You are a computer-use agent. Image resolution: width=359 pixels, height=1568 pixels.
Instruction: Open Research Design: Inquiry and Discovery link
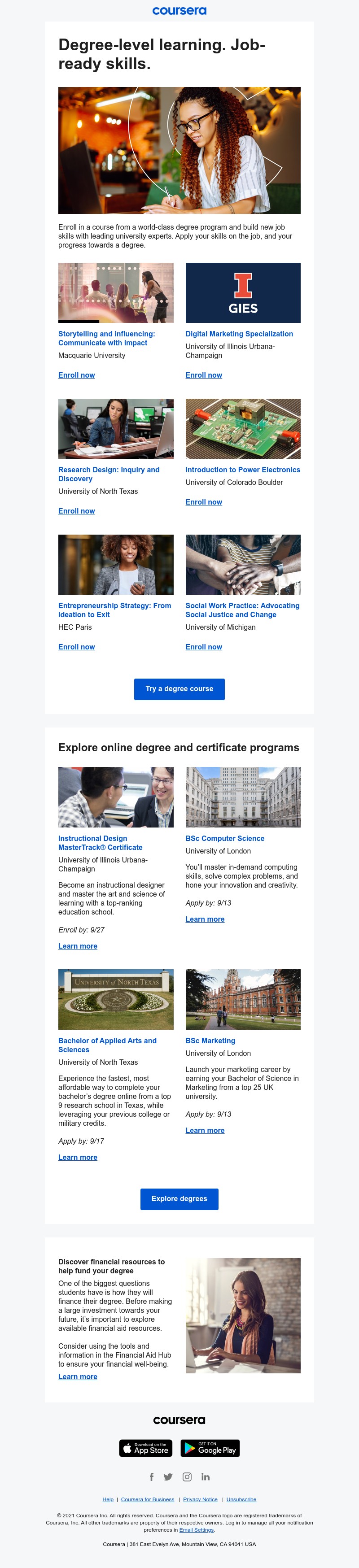[x=109, y=474]
